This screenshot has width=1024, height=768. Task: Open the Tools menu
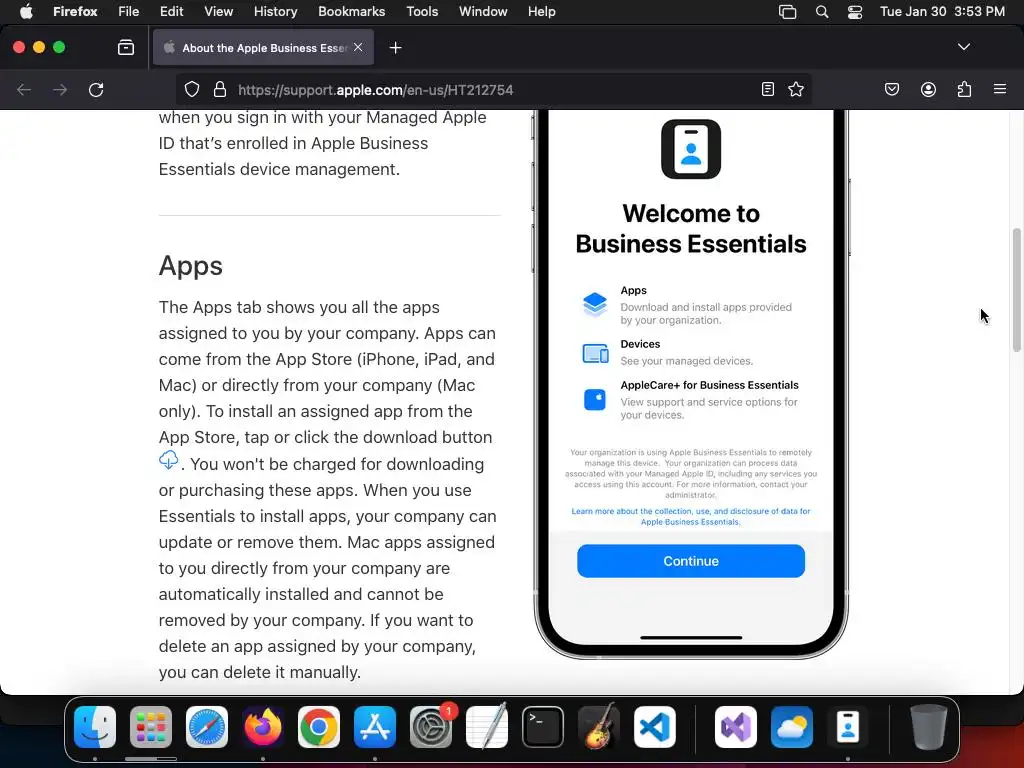(422, 11)
